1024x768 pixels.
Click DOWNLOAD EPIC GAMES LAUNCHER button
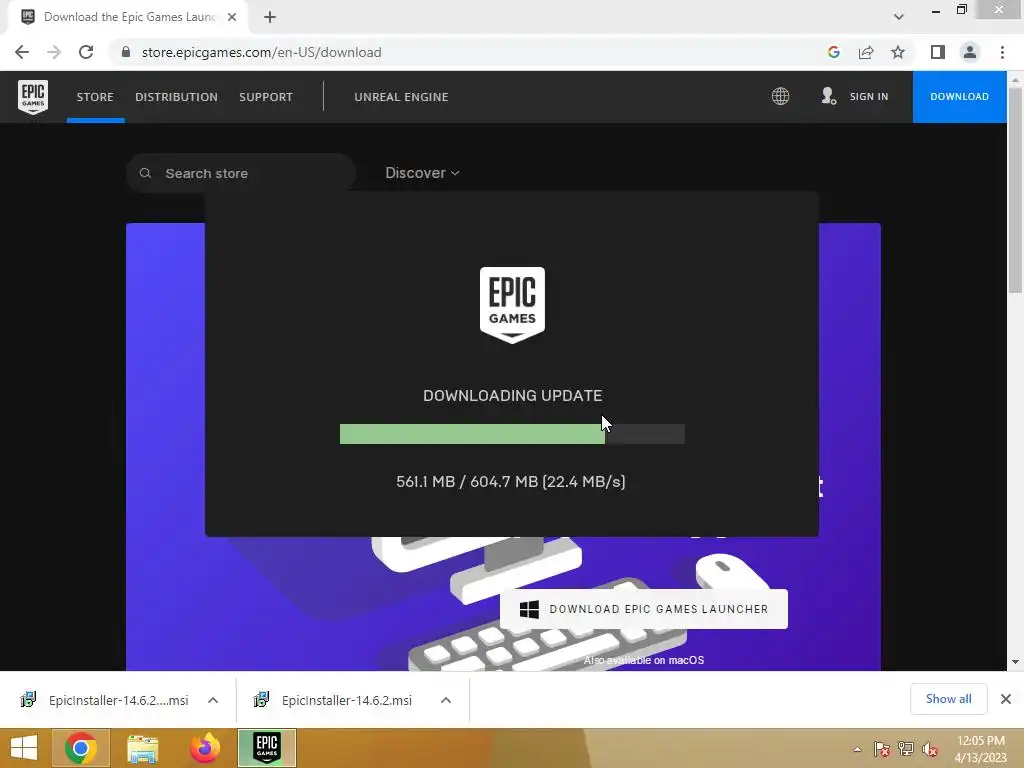point(643,609)
